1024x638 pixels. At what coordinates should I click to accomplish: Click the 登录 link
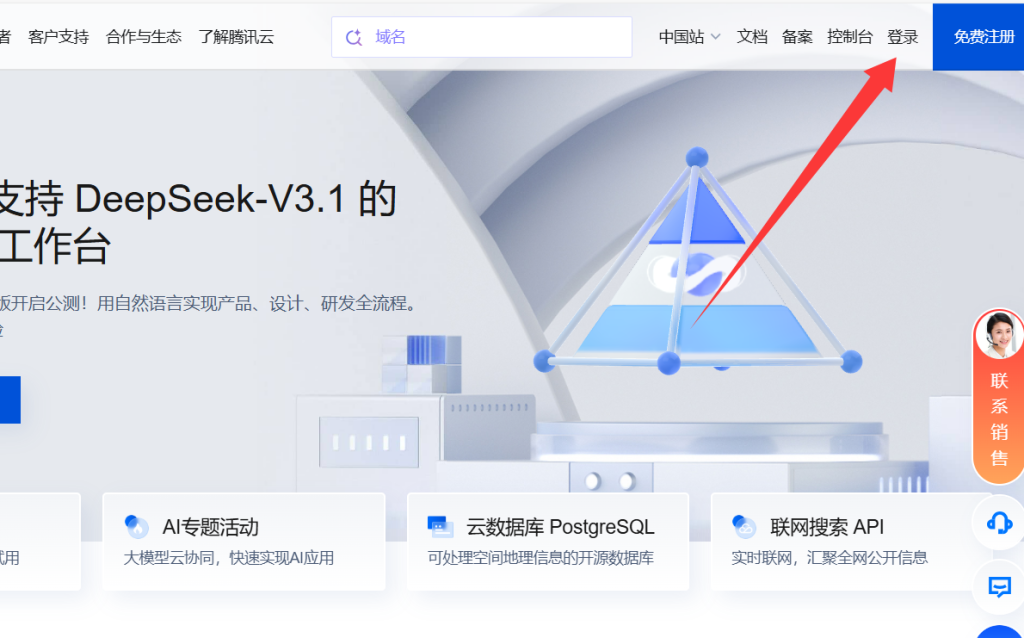903,37
